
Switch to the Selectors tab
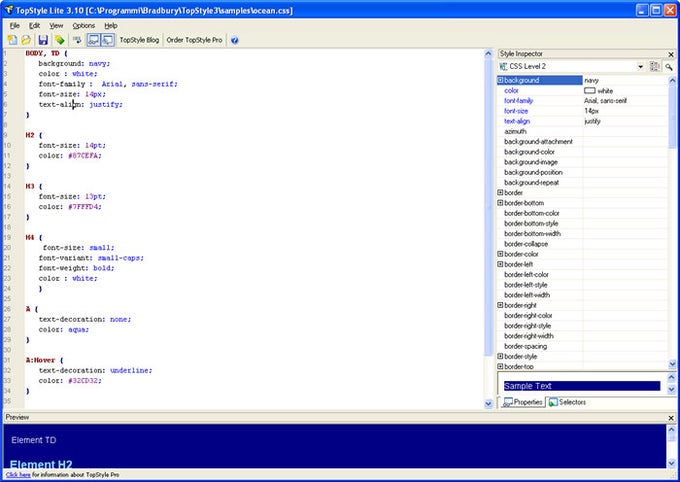[567, 402]
